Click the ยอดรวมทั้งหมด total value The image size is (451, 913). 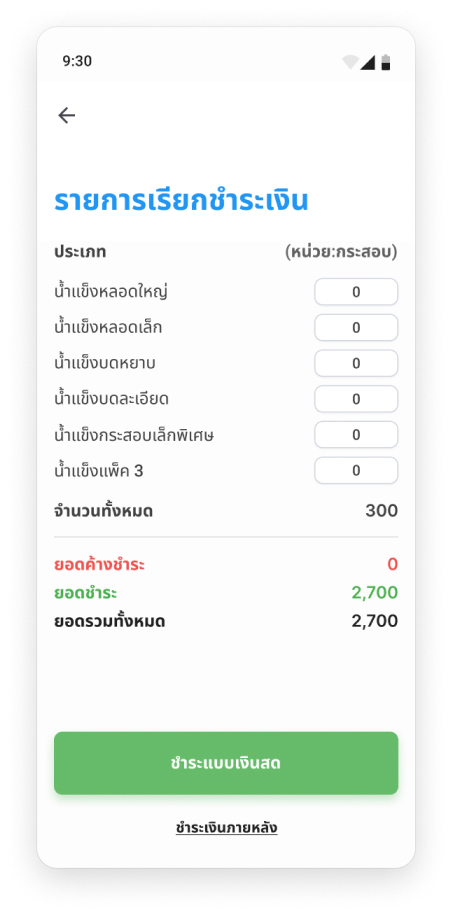point(375,621)
